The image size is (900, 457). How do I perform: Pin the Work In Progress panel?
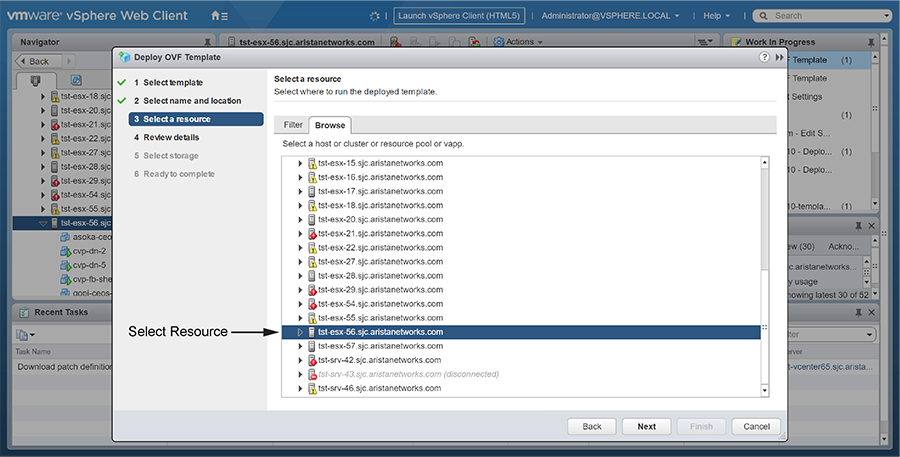point(871,42)
